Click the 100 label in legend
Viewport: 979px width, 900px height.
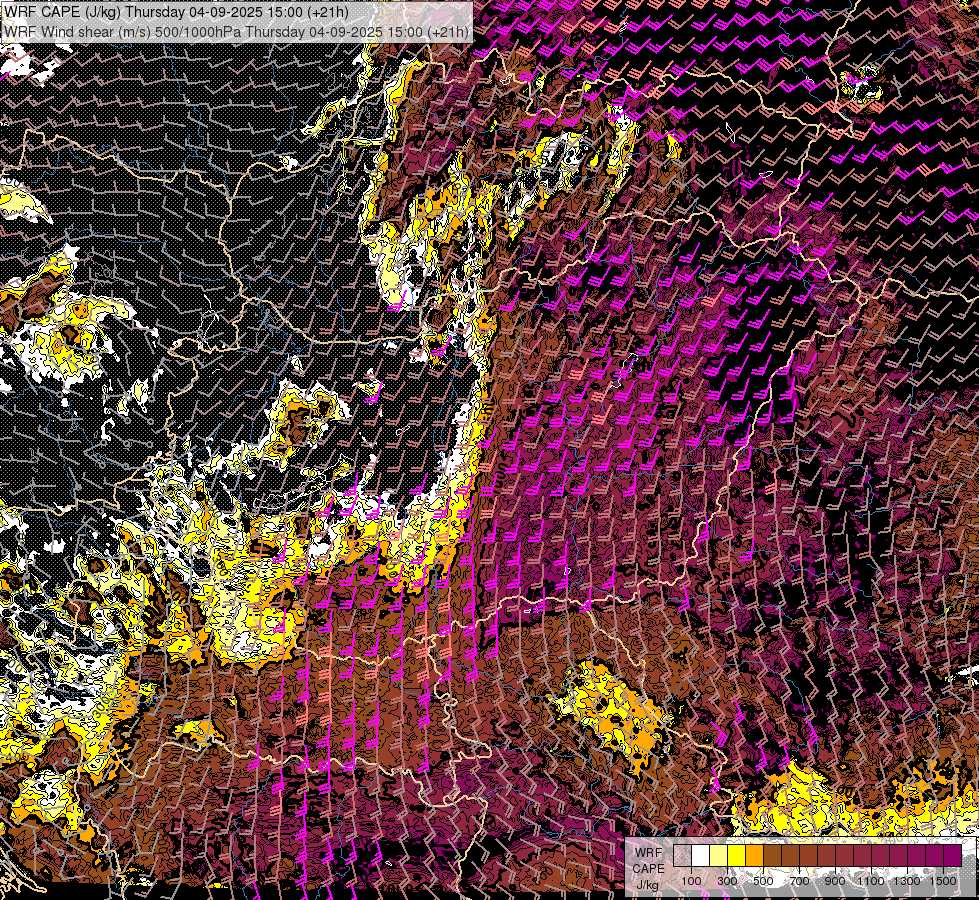tap(691, 881)
